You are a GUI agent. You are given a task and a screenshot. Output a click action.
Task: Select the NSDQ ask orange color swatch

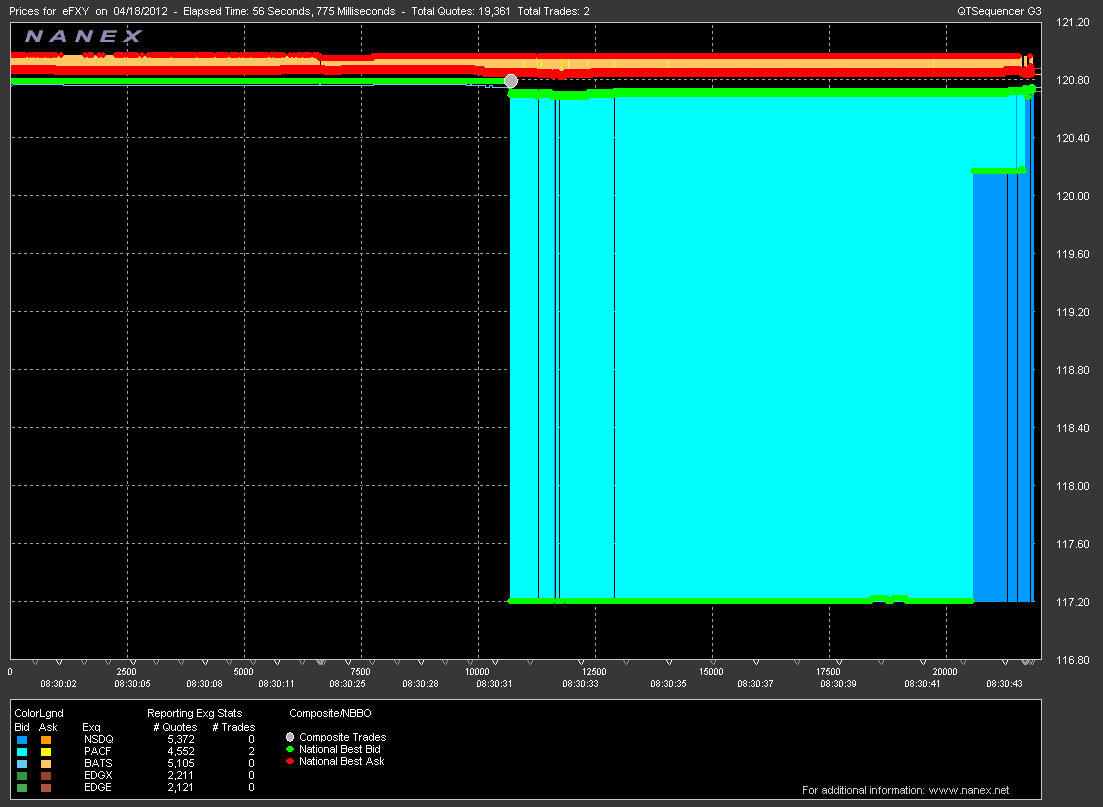coord(46,740)
